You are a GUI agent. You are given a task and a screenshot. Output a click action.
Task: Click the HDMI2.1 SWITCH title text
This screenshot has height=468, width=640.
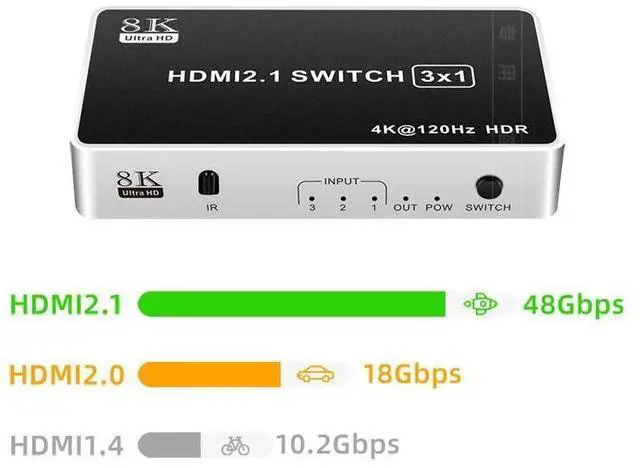pos(286,76)
